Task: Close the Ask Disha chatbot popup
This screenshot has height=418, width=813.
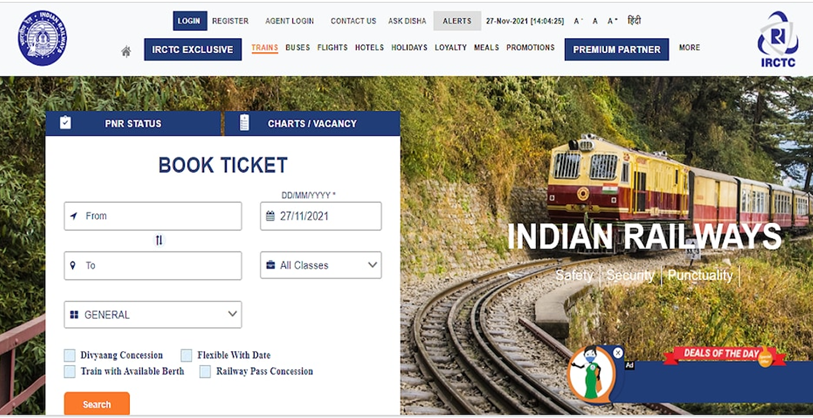Action: coord(618,353)
